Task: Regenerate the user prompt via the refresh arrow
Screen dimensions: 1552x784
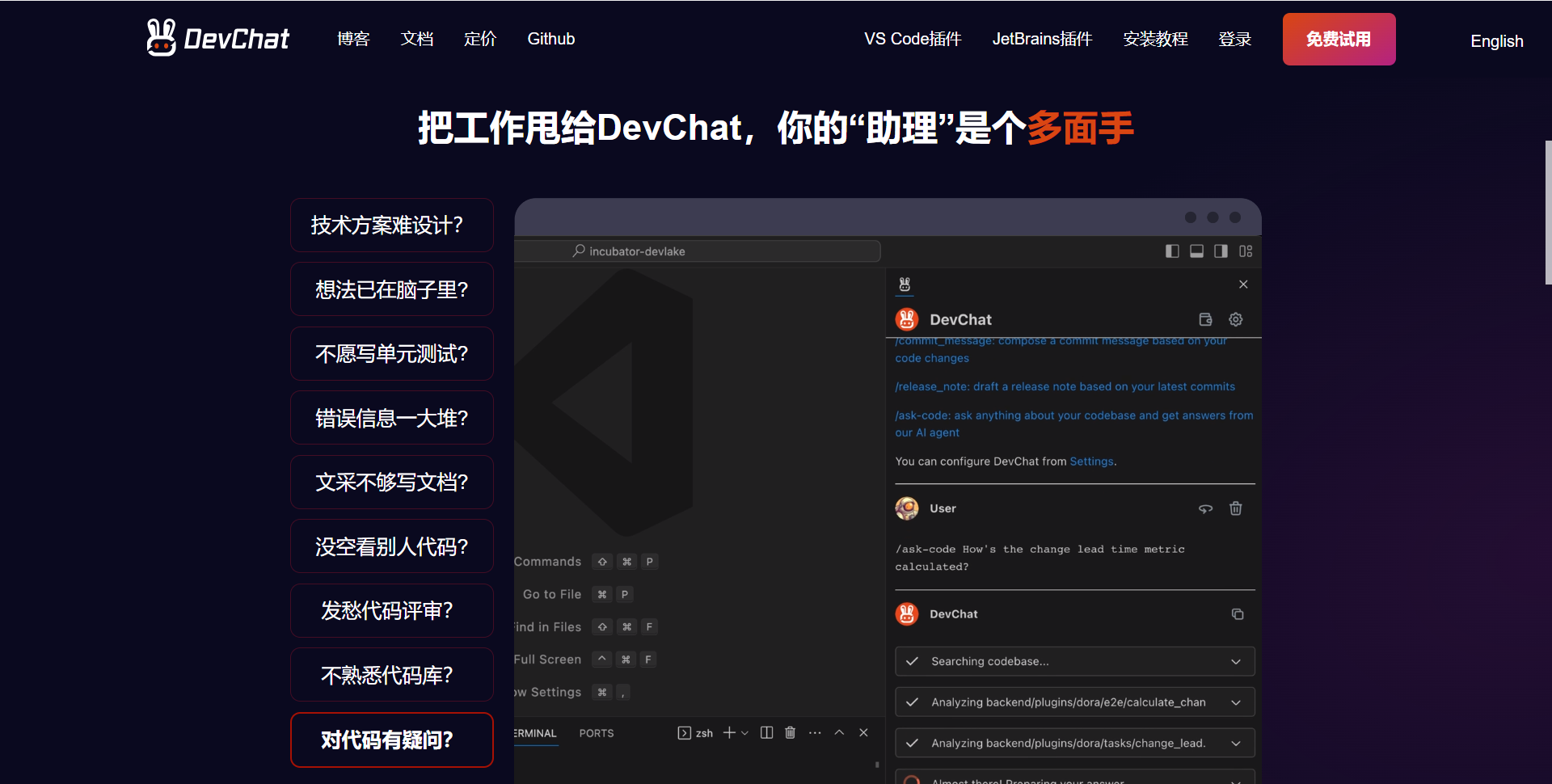Action: [1205, 508]
